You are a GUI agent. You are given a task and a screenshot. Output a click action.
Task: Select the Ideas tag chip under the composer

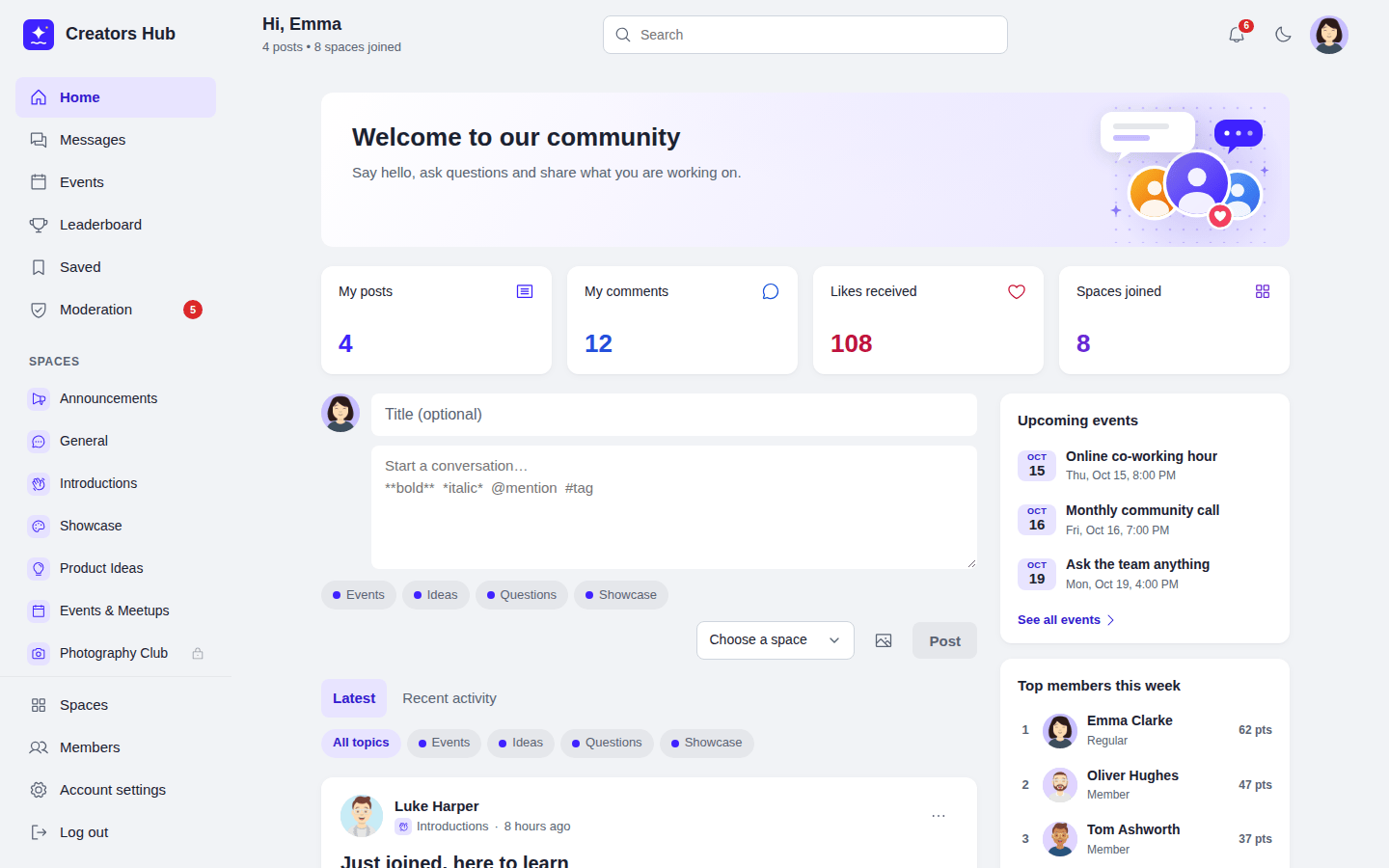tap(436, 595)
